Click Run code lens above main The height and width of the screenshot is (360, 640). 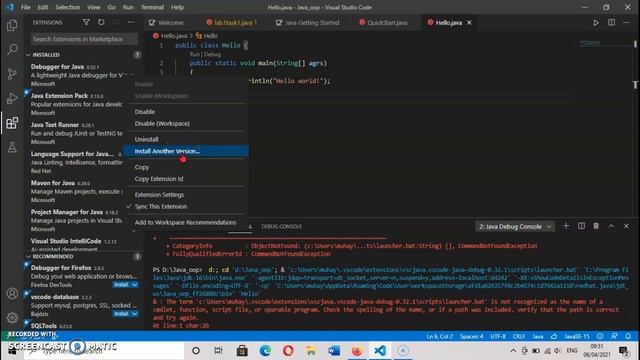coord(194,54)
